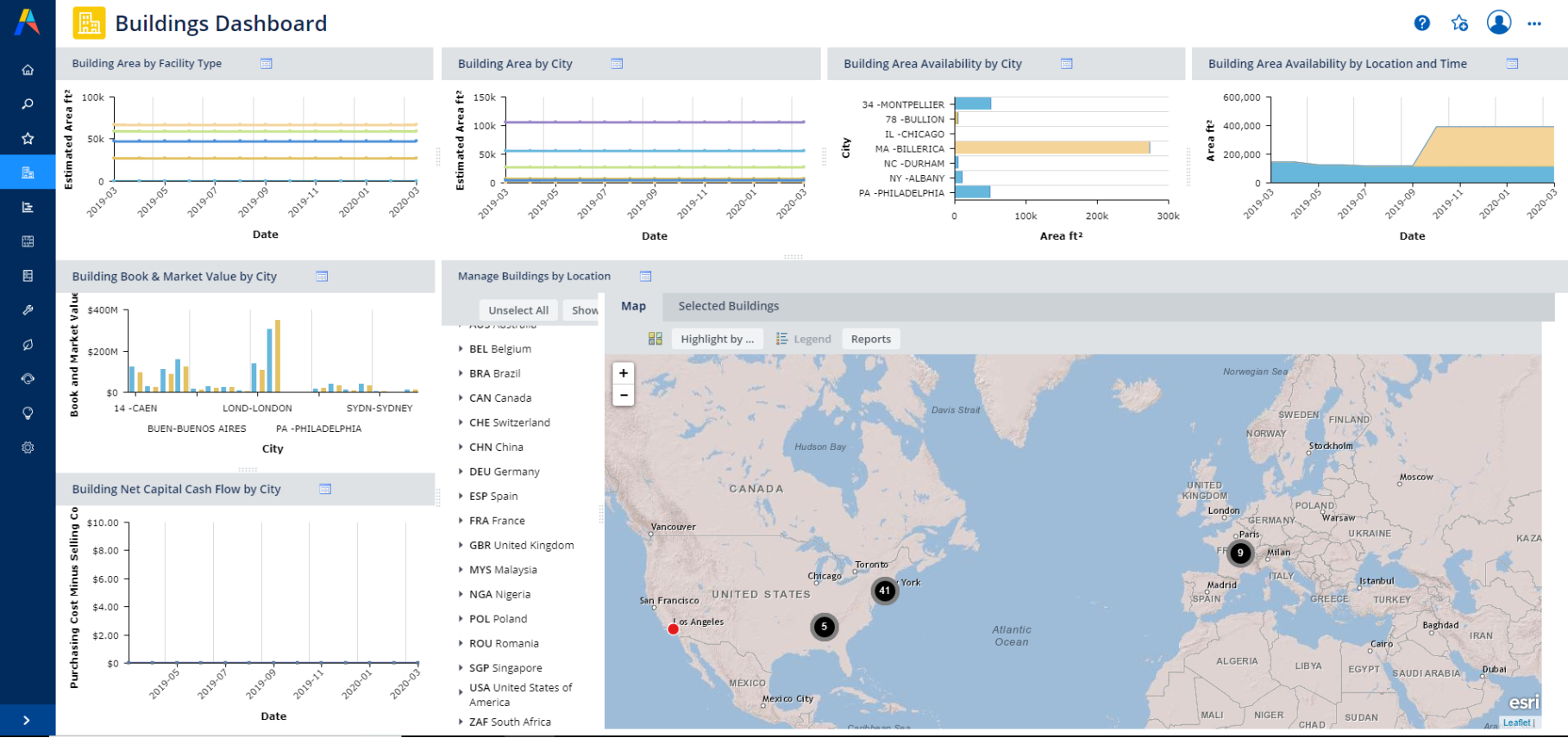
Task: Switch to the Selected Buildings tab
Action: coord(728,306)
